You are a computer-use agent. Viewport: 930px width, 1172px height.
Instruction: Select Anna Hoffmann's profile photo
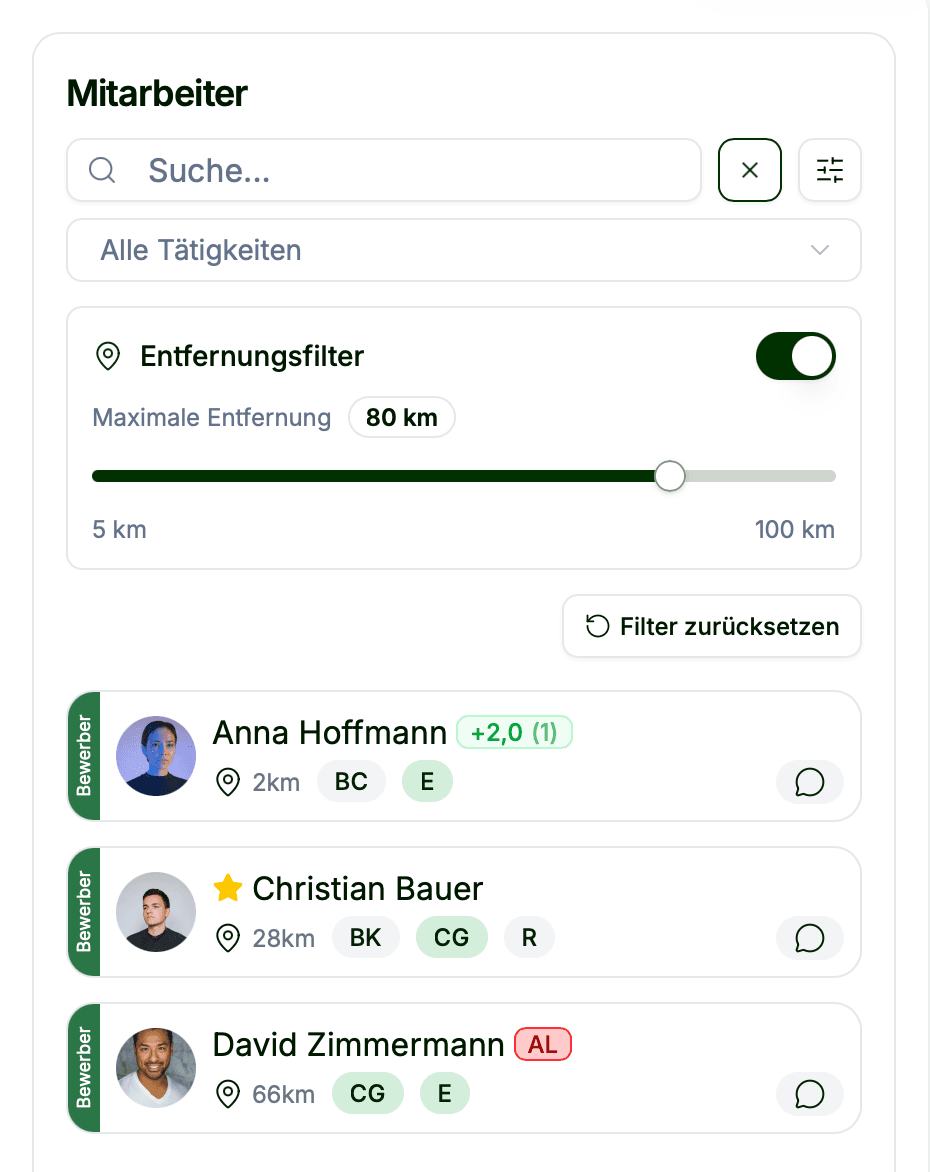156,756
